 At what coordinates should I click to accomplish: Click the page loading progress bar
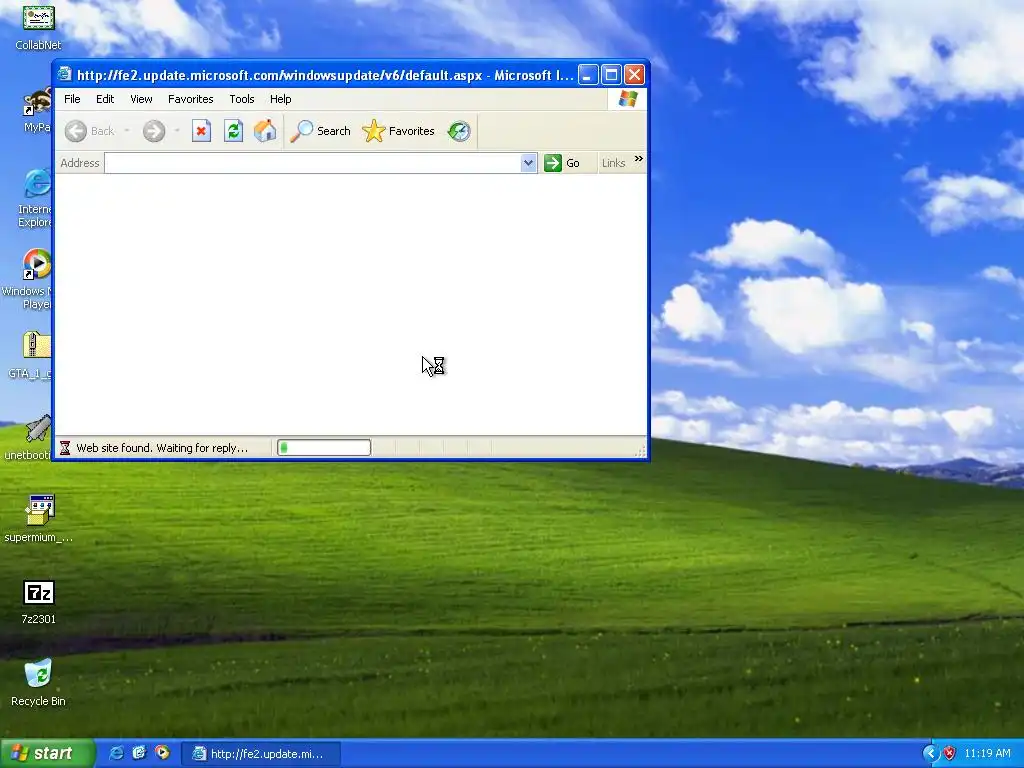coord(324,447)
